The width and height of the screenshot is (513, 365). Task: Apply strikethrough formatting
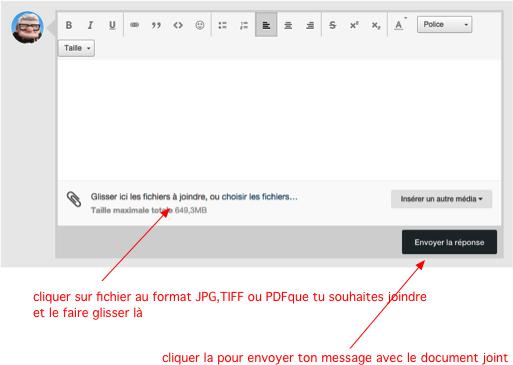pos(332,25)
